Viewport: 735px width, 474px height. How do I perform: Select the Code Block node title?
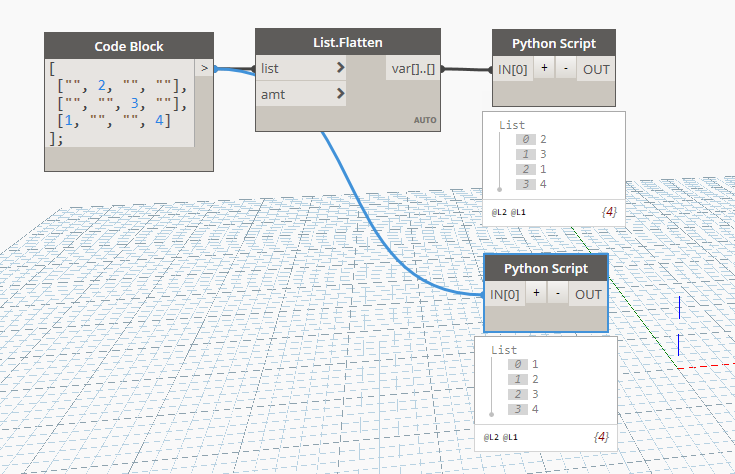(x=129, y=46)
